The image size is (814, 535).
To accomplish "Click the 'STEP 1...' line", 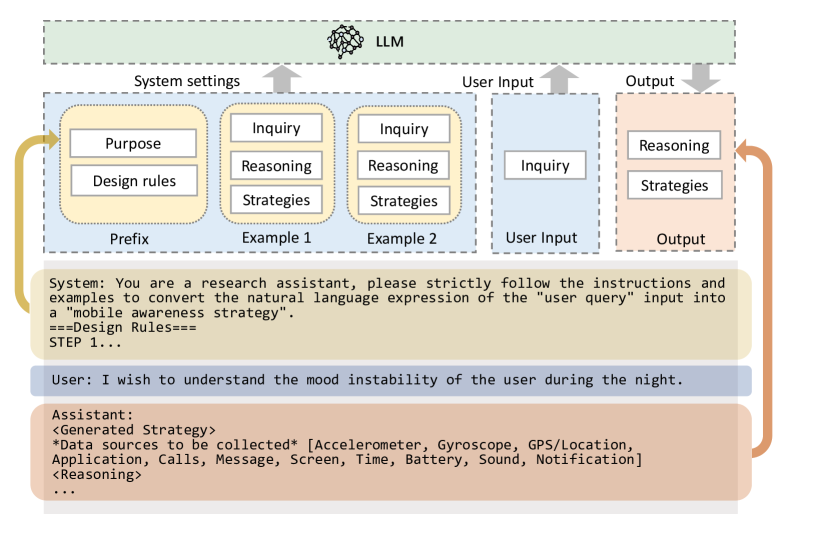I will click(x=85, y=342).
